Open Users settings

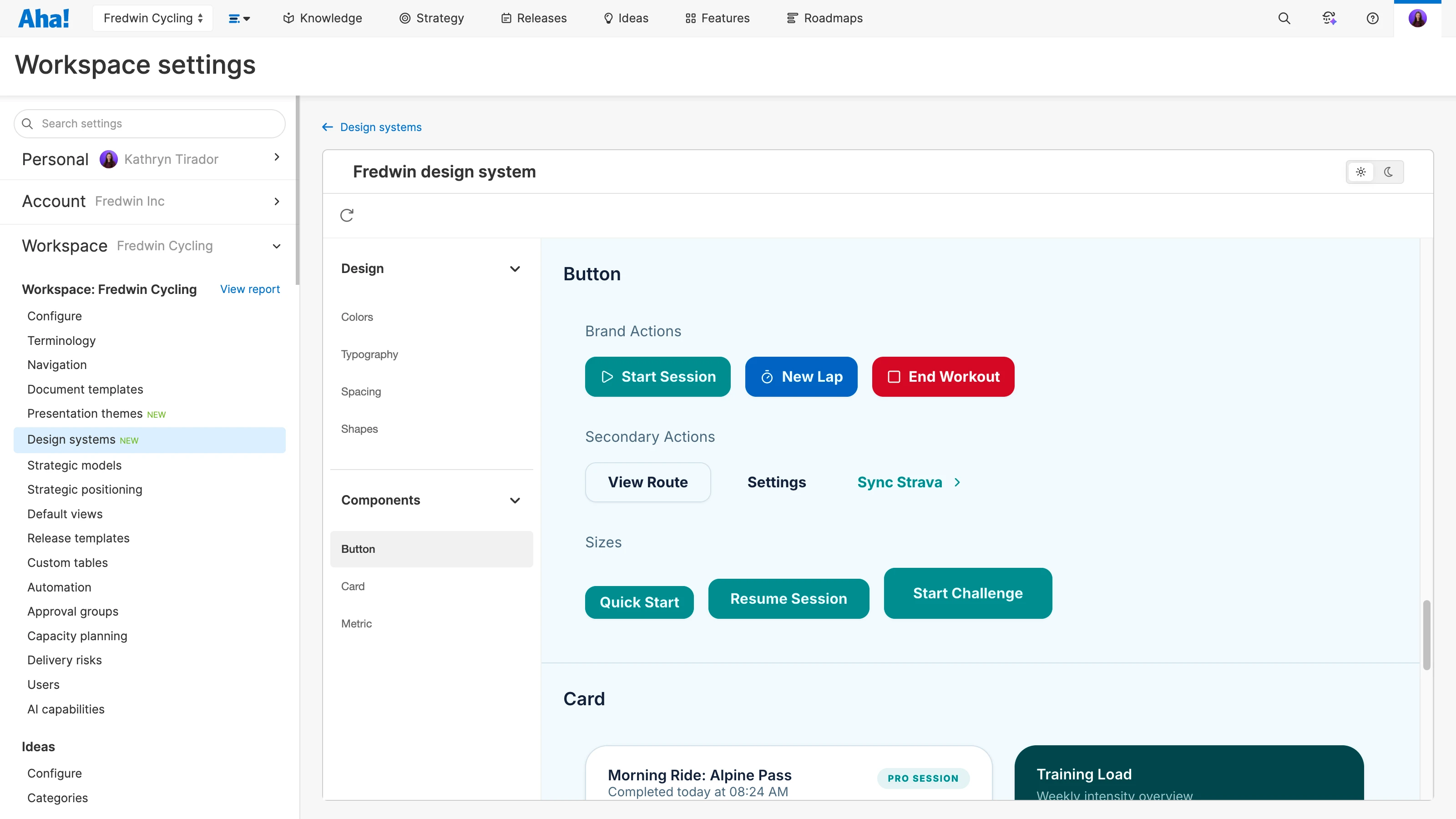coord(43,685)
